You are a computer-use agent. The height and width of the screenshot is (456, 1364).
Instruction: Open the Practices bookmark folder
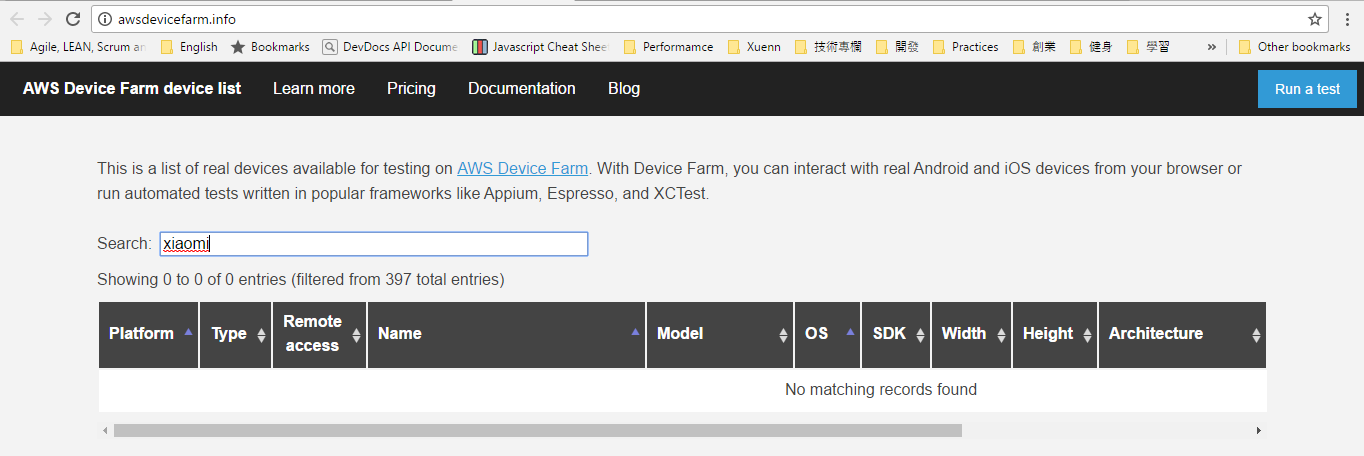[965, 47]
